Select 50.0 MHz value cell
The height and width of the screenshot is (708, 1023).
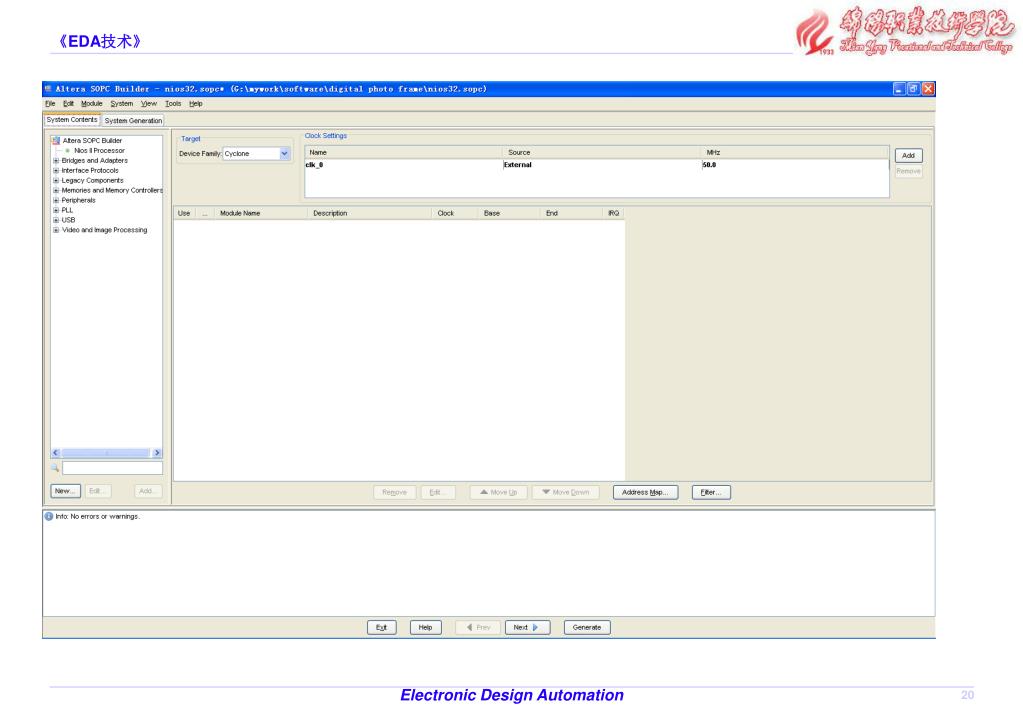tap(795, 165)
